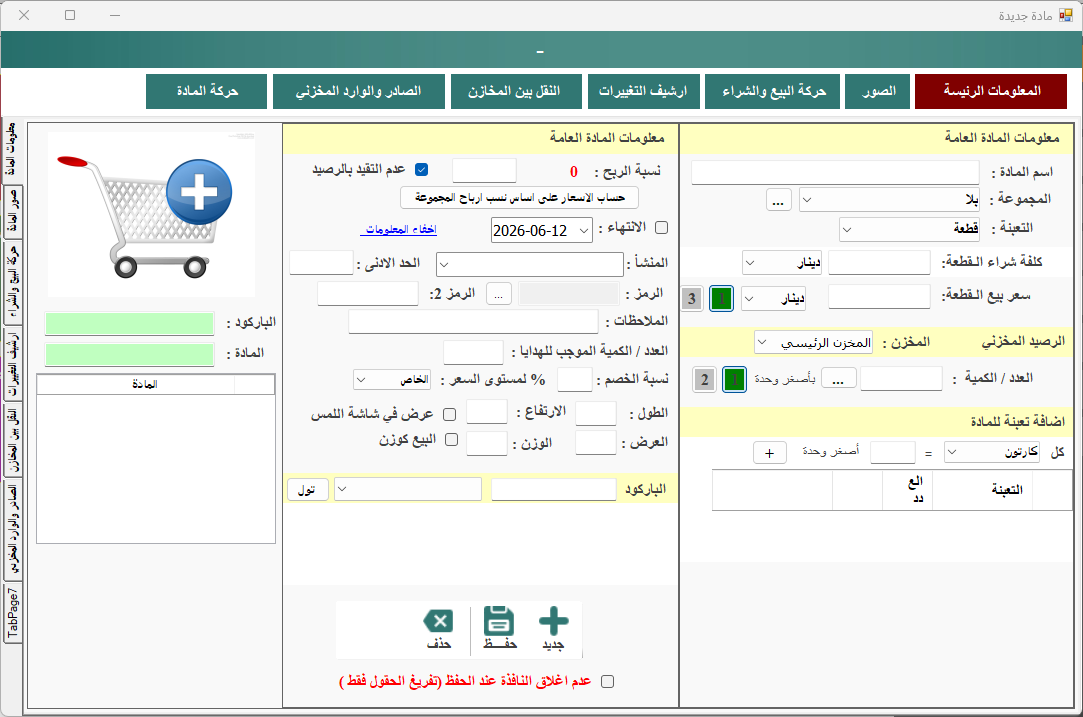Open النقل بين المخازن tab
Image resolution: width=1083 pixels, height=717 pixels.
pos(515,91)
